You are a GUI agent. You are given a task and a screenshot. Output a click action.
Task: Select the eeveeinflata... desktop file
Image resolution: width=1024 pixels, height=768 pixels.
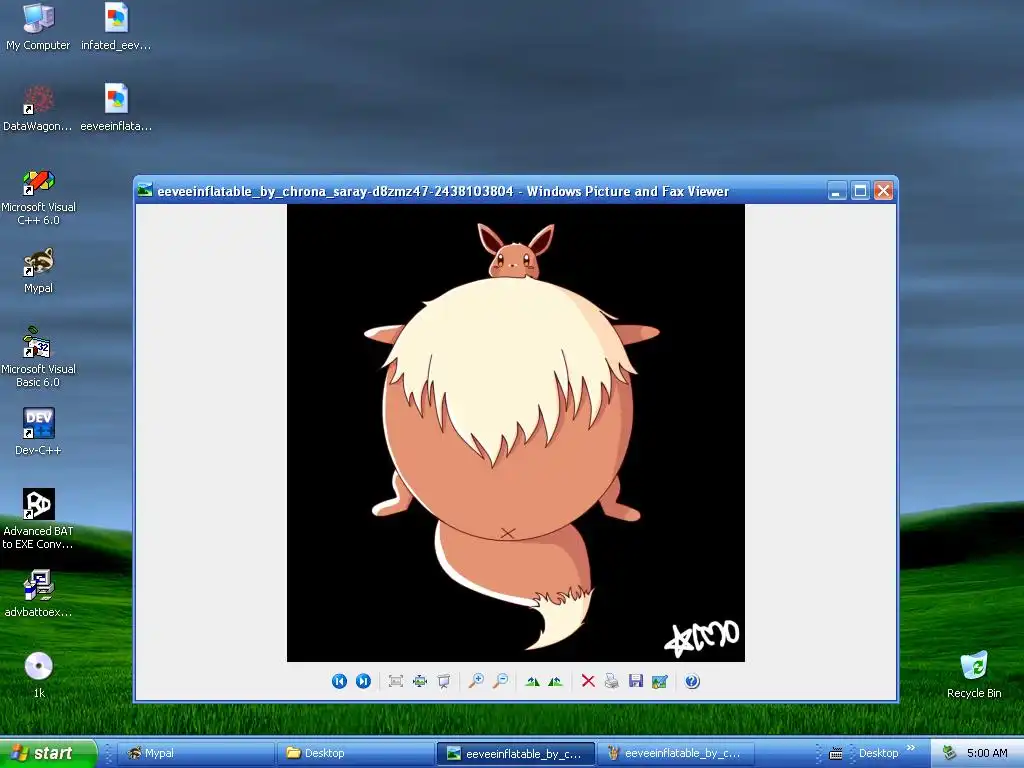click(x=116, y=108)
